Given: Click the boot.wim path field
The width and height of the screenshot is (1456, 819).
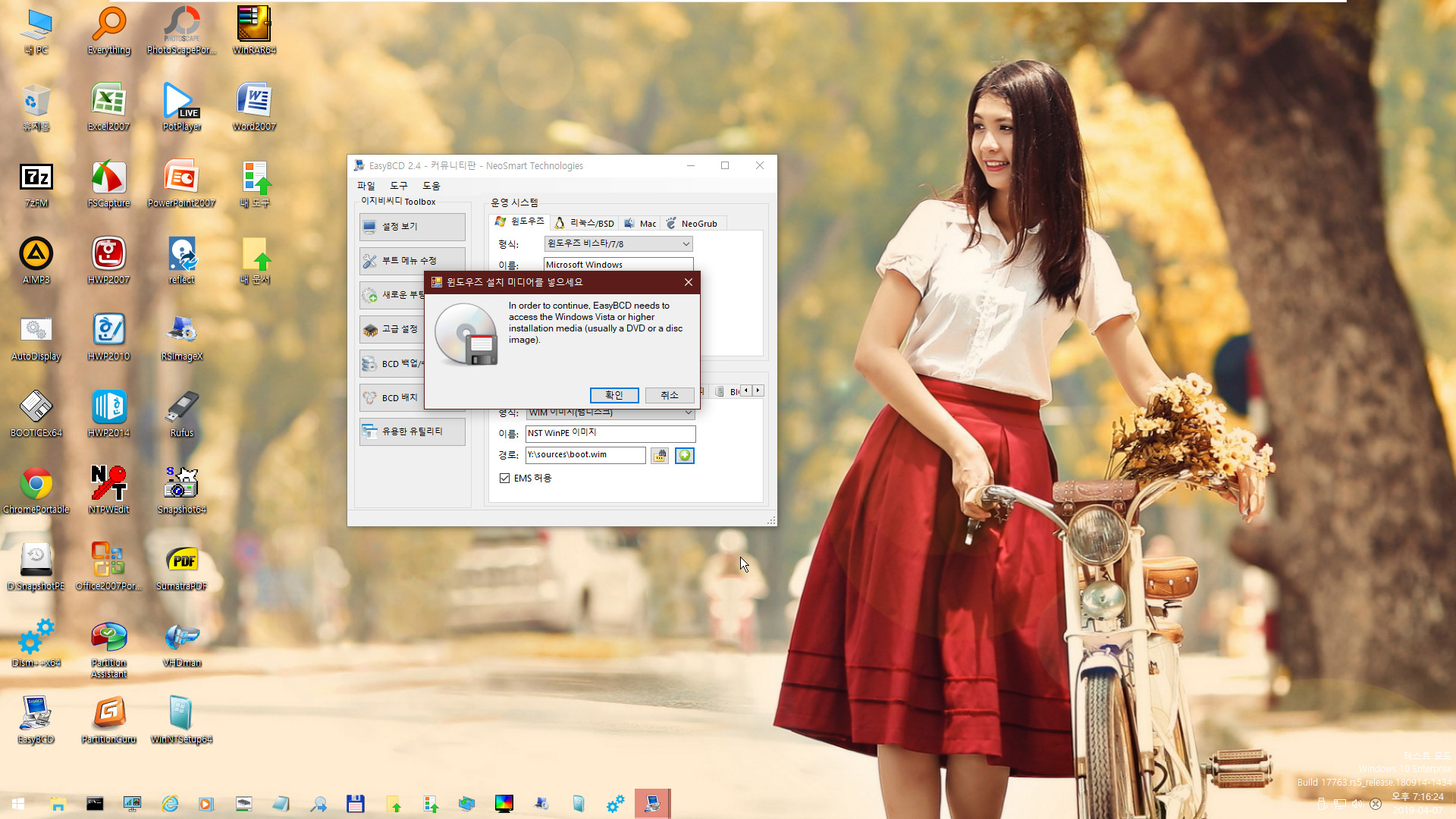Looking at the screenshot, I should click(585, 455).
